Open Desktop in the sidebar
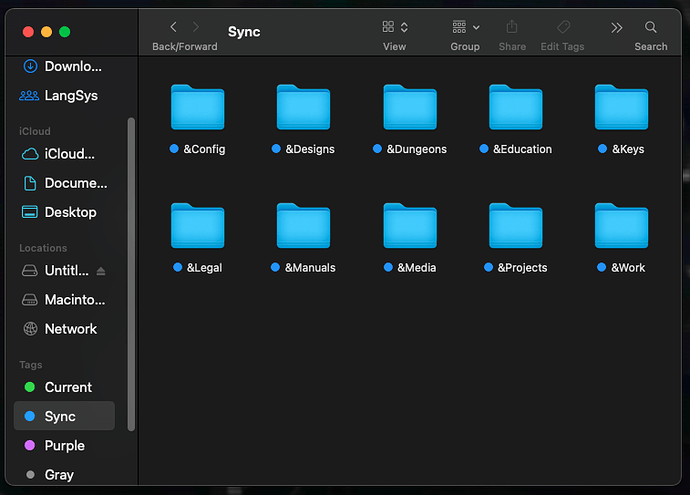This screenshot has width=690, height=495. click(64, 212)
